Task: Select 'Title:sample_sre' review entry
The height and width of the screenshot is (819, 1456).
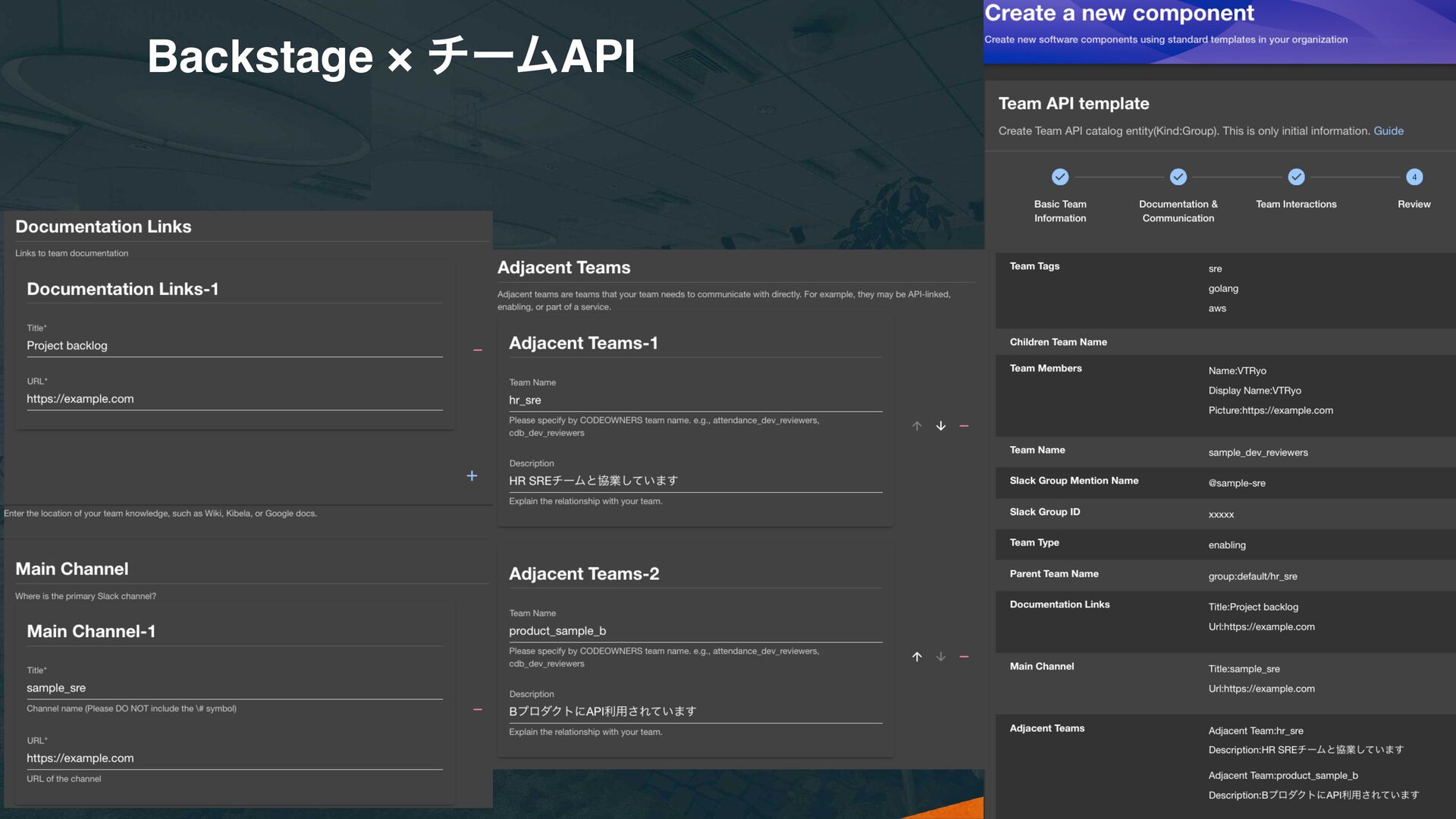Action: (x=1244, y=669)
